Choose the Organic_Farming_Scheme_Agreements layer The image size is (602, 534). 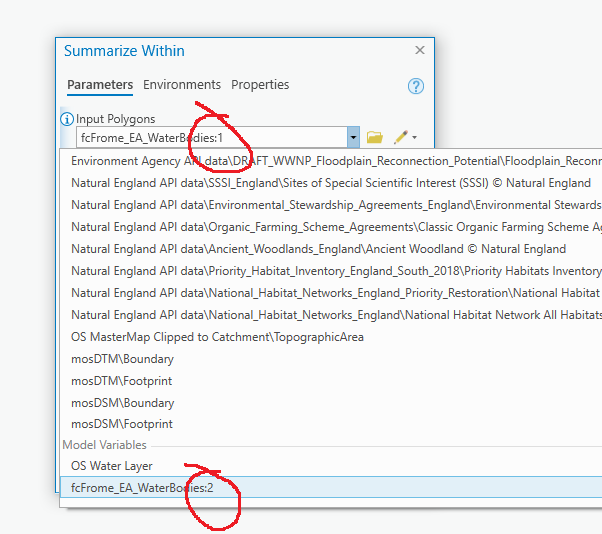click(x=331, y=227)
